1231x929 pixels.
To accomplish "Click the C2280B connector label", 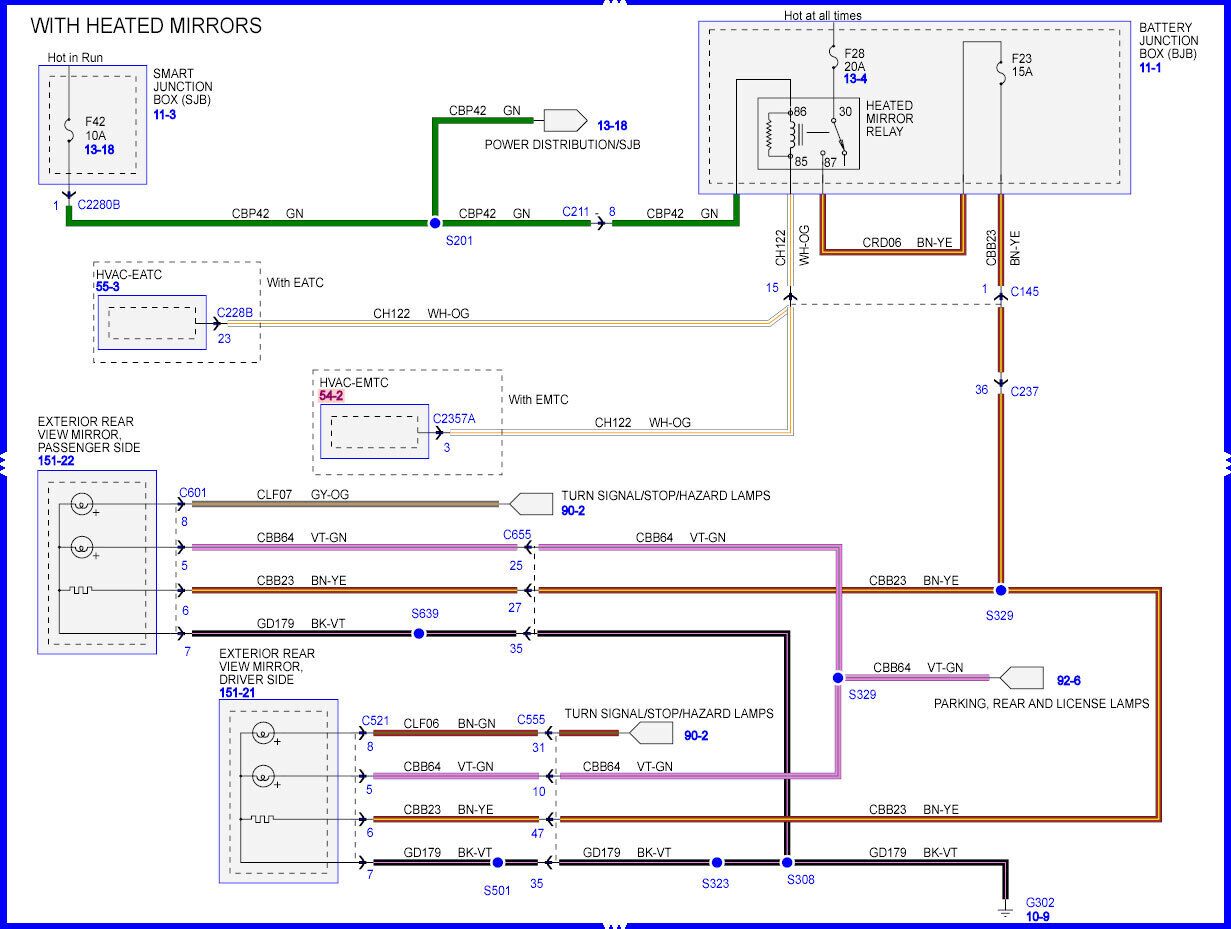I will 100,205.
